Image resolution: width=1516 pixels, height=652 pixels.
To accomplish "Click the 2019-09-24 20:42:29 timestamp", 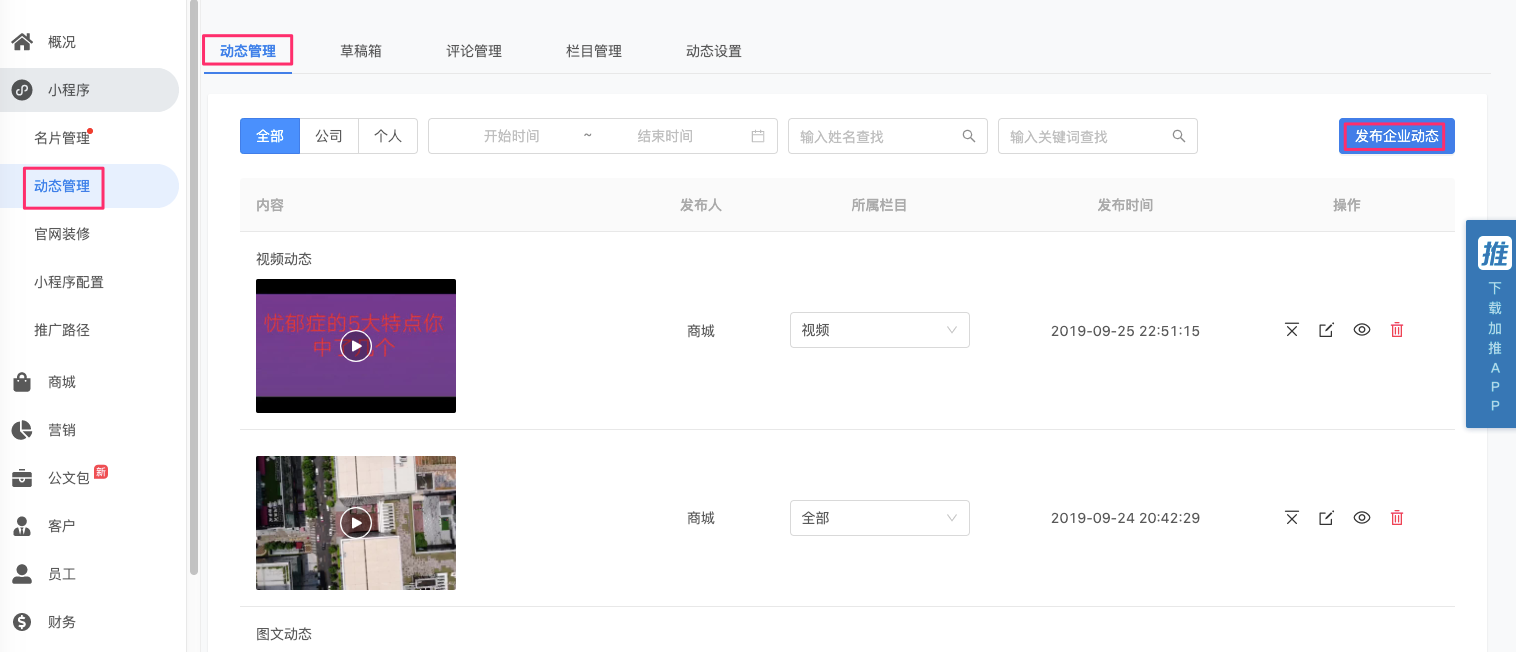I will coord(1125,518).
